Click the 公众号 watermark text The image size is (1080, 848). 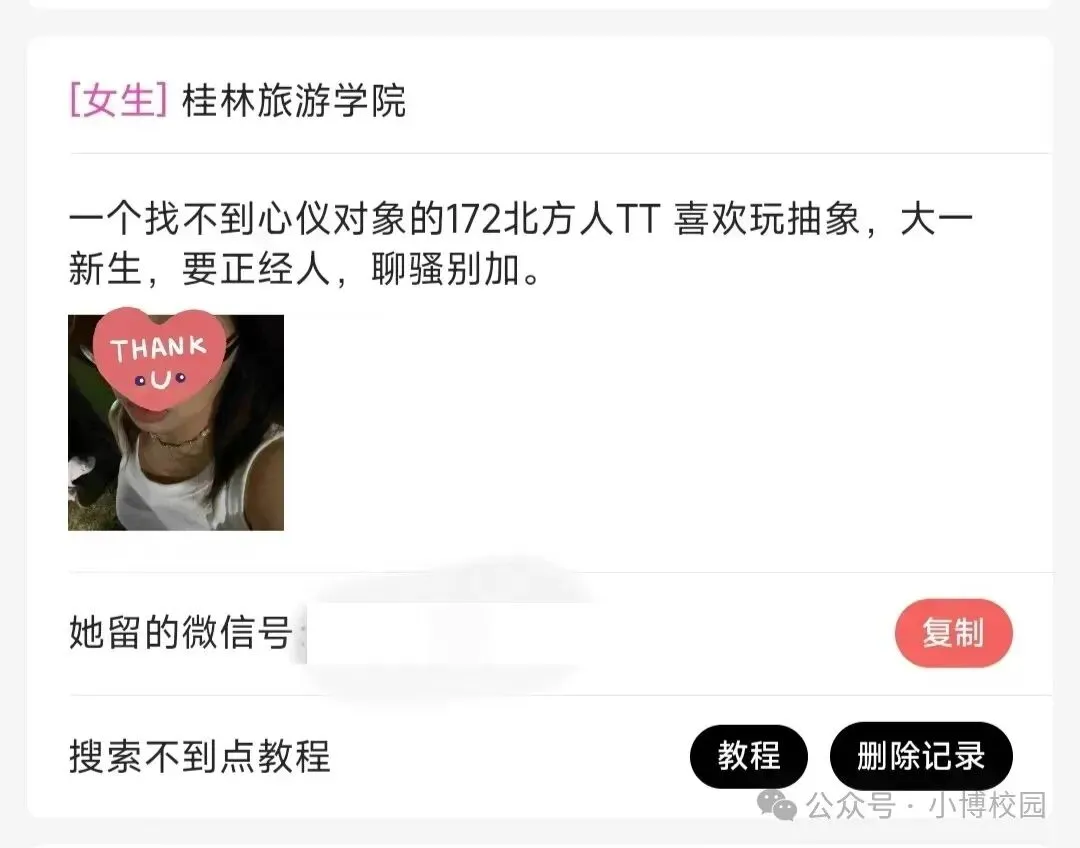(851, 805)
